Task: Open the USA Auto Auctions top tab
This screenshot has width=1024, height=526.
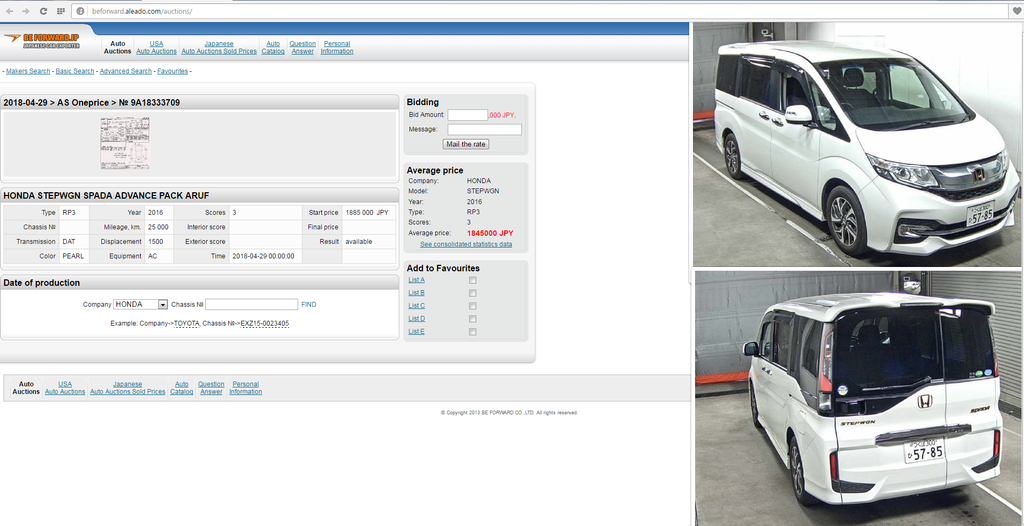Action: [156, 47]
